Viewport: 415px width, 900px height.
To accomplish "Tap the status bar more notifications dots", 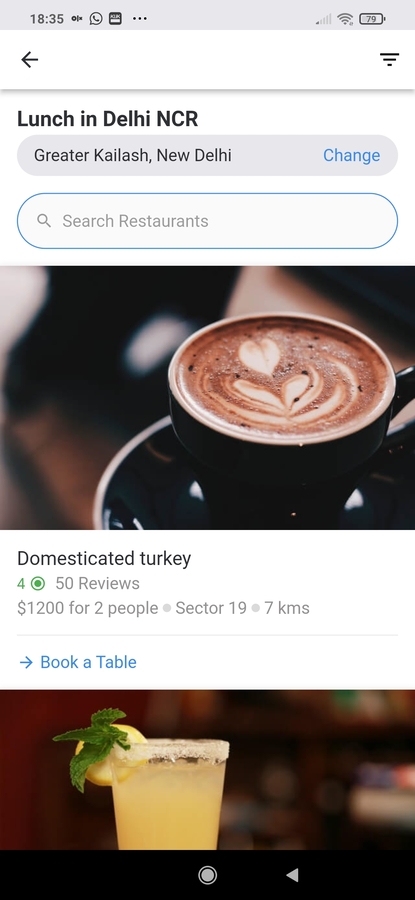I will click(139, 18).
